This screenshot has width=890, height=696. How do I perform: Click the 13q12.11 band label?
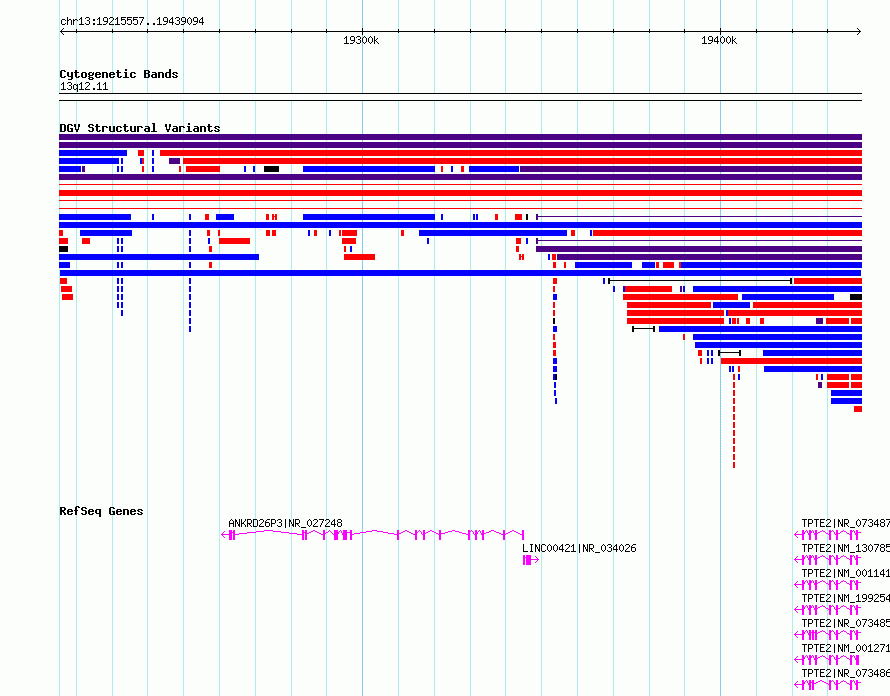(84, 86)
